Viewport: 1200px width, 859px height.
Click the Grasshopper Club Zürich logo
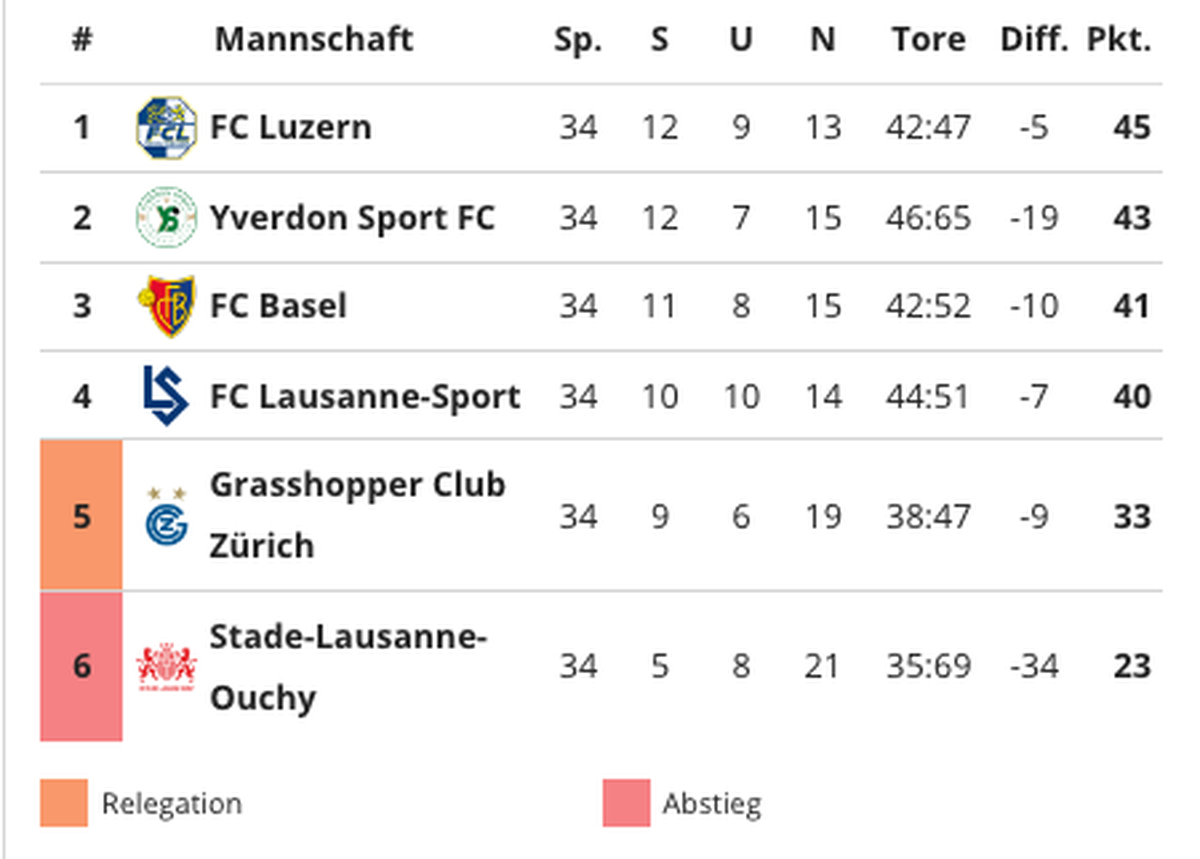pyautogui.click(x=166, y=517)
